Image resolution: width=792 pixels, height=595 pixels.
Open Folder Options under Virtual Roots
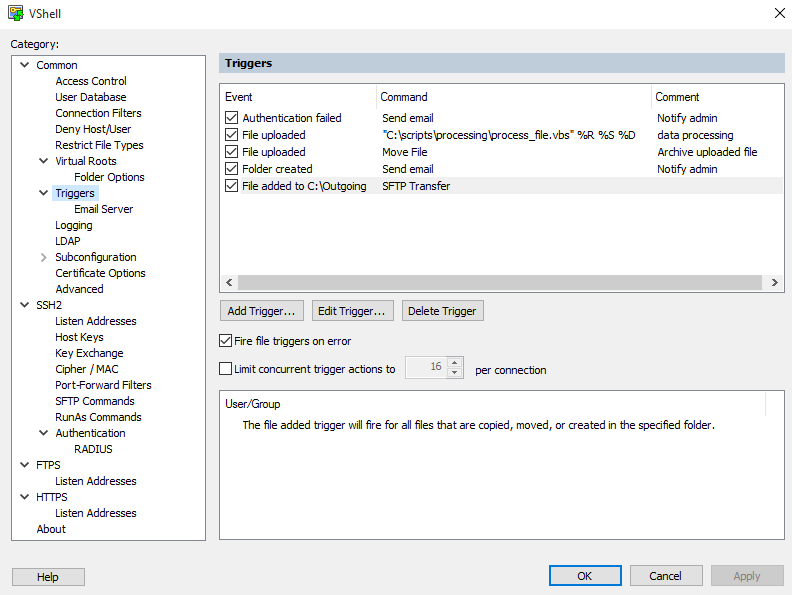tap(109, 177)
